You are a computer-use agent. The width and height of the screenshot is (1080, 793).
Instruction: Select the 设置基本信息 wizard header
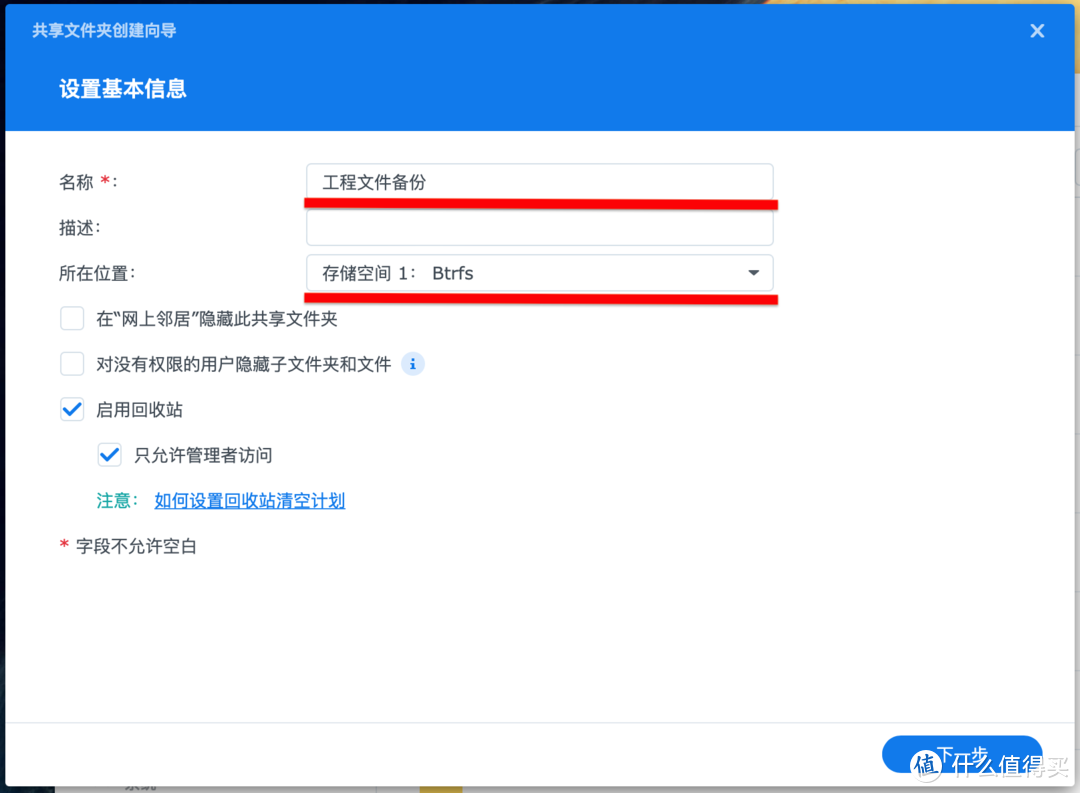tap(123, 89)
